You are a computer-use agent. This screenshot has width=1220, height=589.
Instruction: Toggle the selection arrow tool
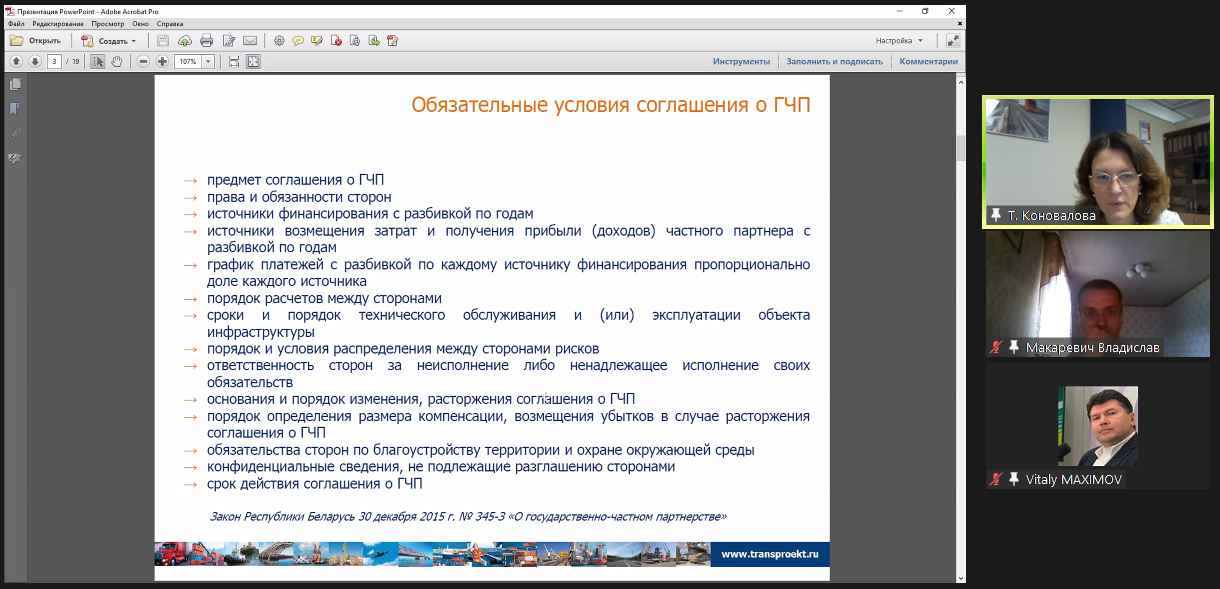[x=98, y=62]
